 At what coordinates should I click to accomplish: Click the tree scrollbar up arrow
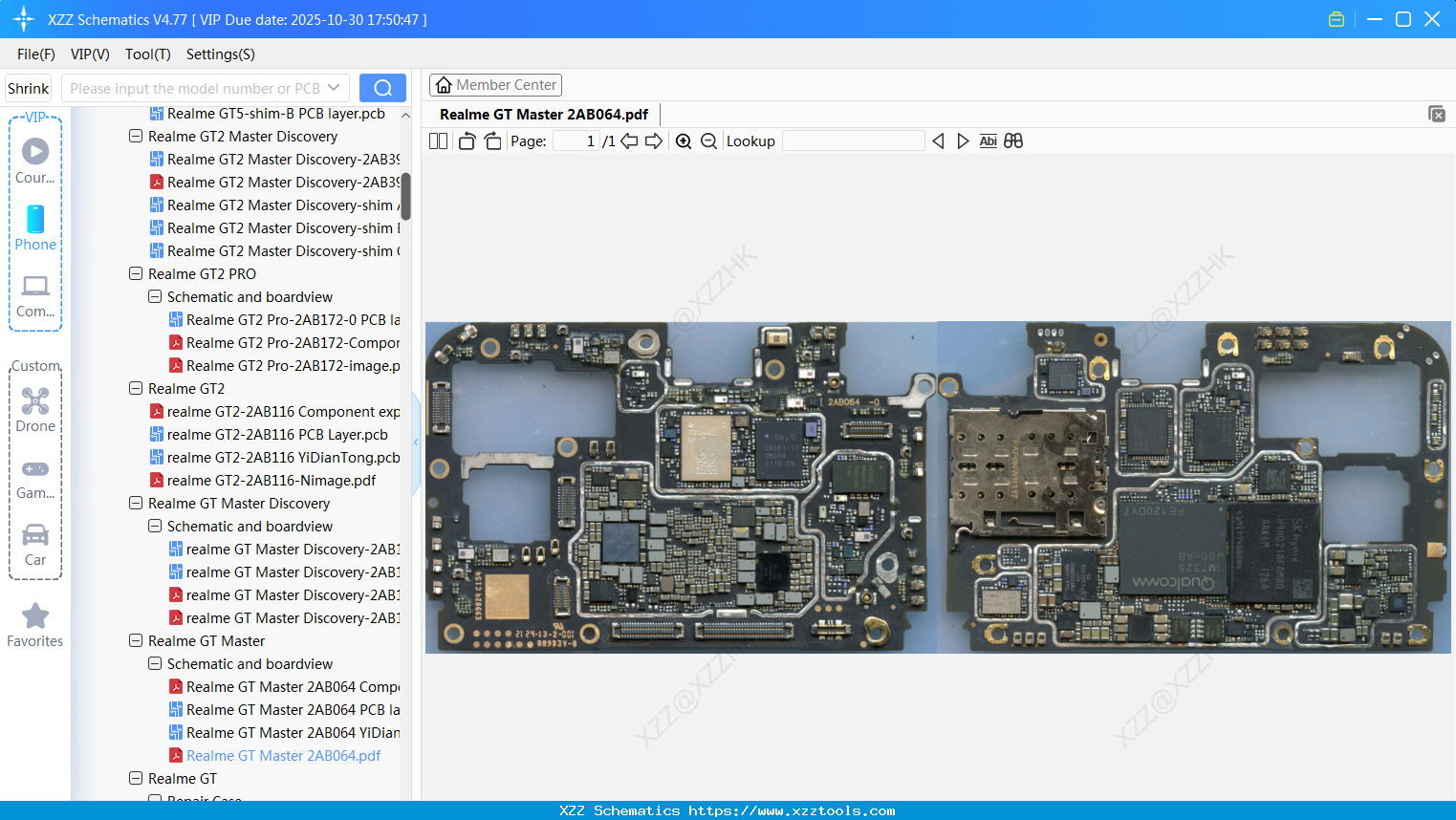tap(405, 115)
